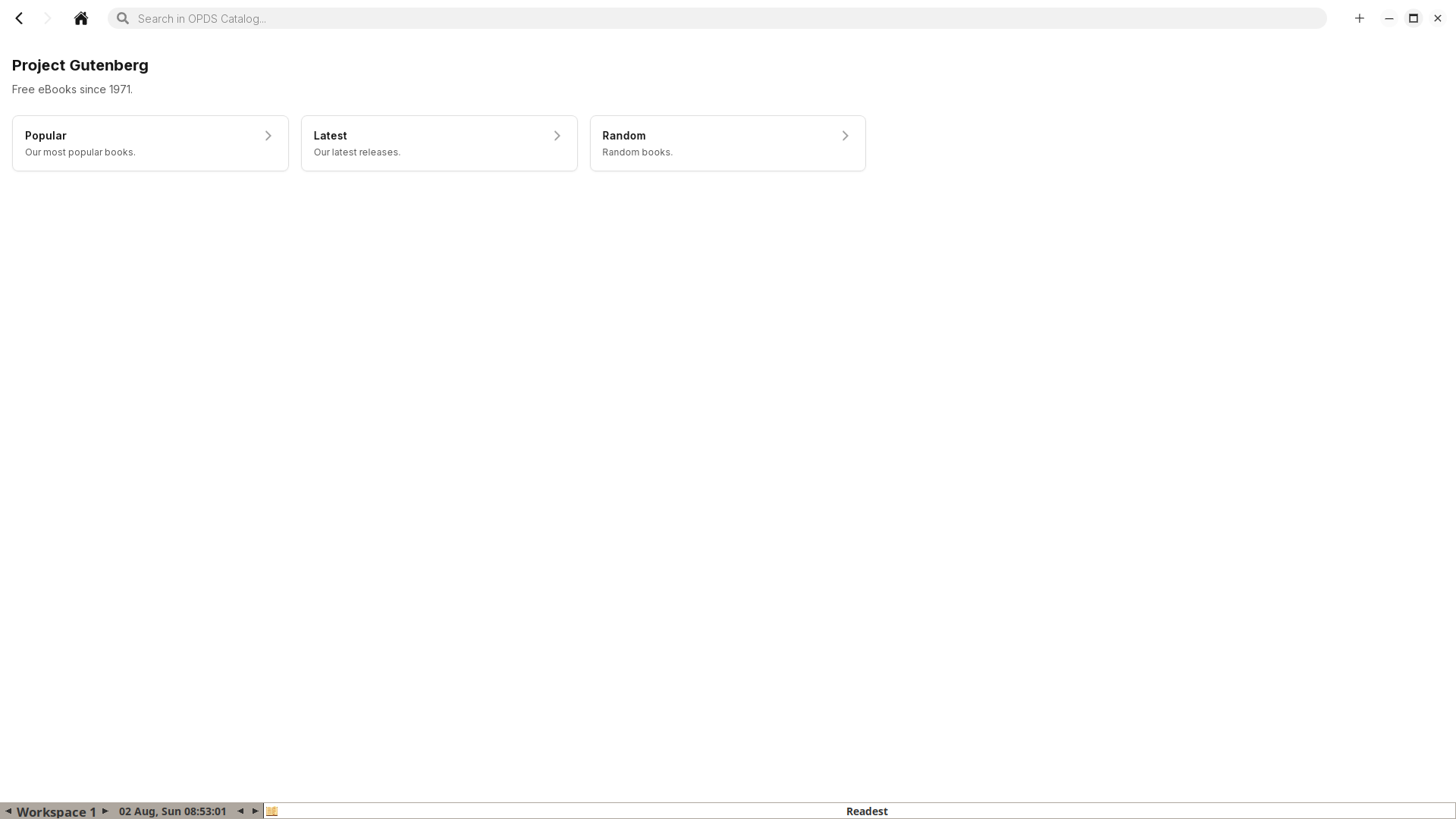Maximize the Readest window
The width and height of the screenshot is (1456, 819).
coord(1414,18)
